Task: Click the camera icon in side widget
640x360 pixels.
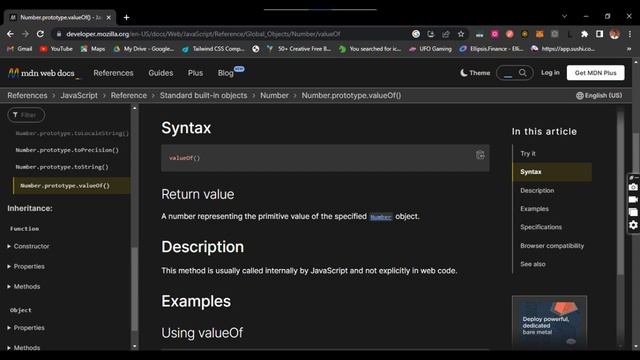Action: tap(633, 187)
